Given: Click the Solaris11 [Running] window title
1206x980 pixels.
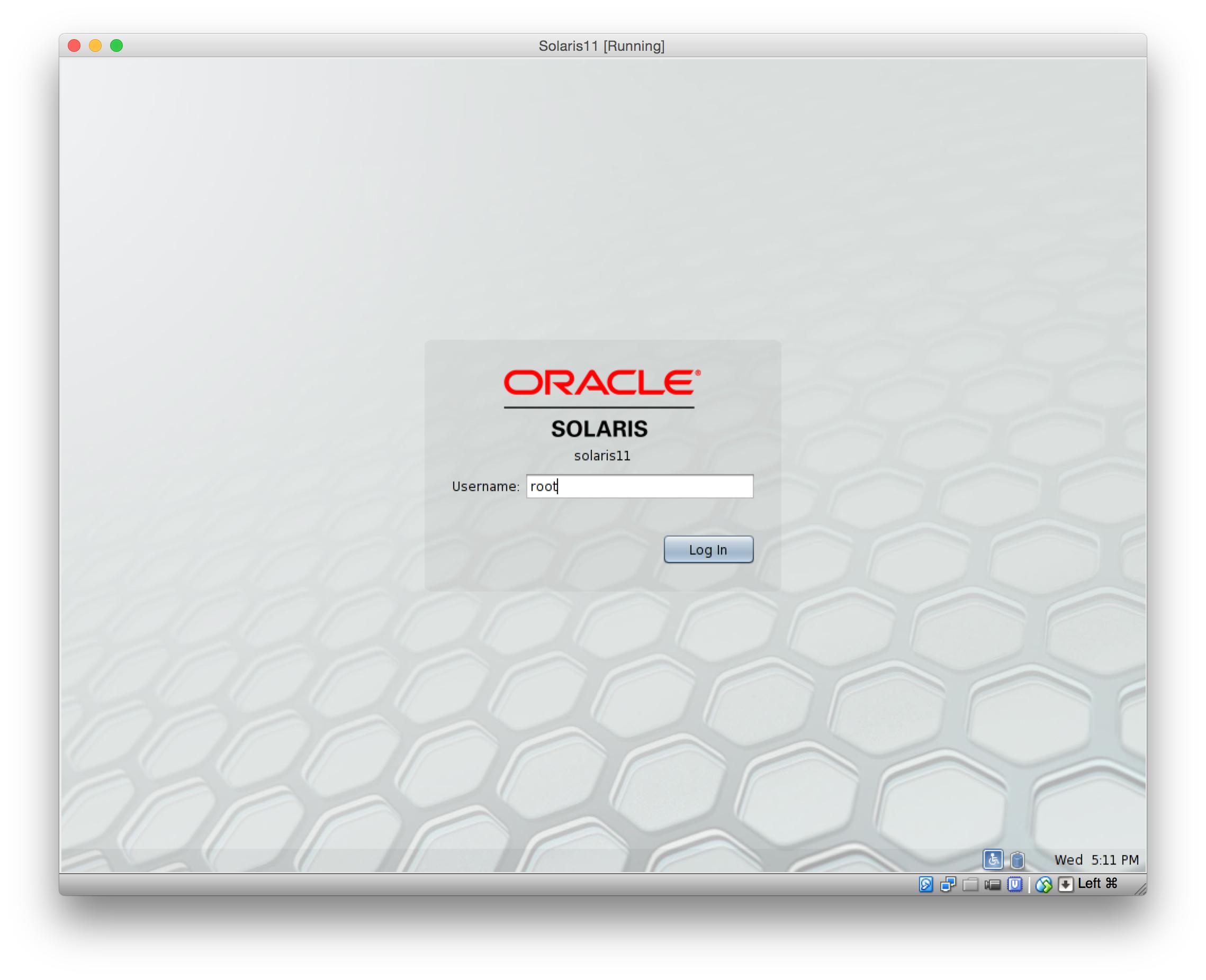Looking at the screenshot, I should (x=601, y=46).
